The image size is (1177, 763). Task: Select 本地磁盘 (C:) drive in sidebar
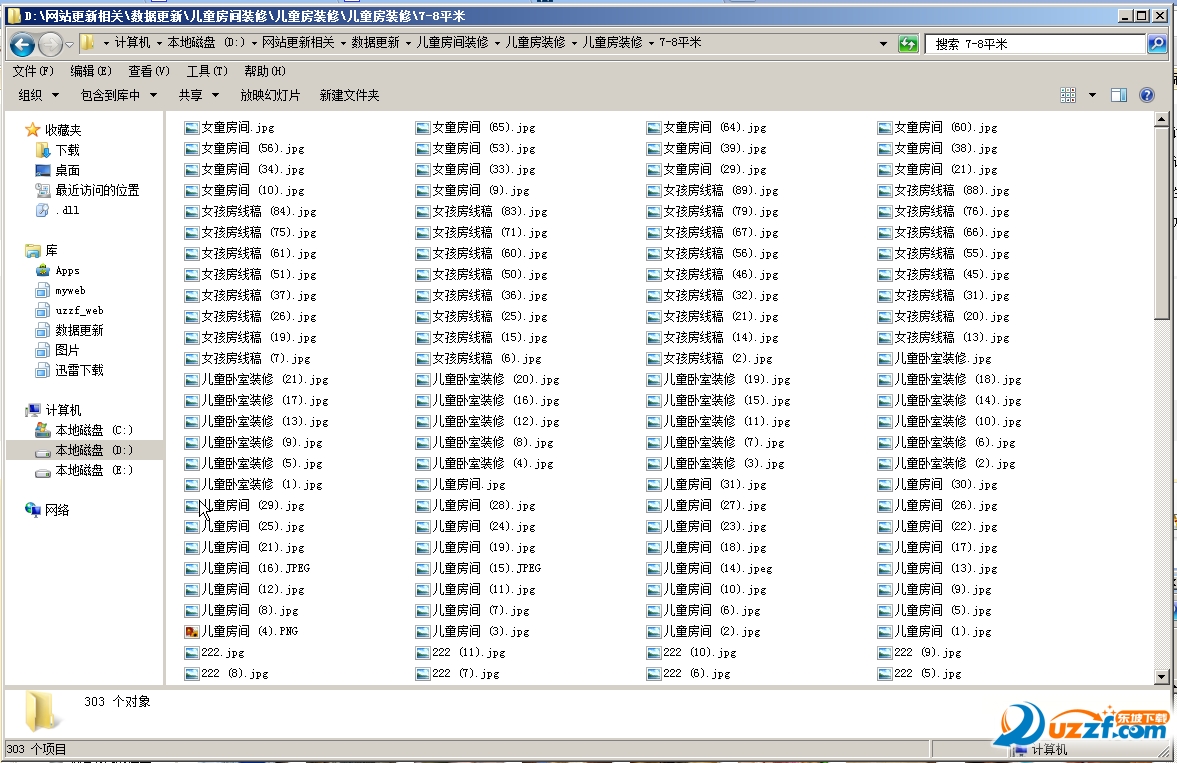(x=93, y=430)
